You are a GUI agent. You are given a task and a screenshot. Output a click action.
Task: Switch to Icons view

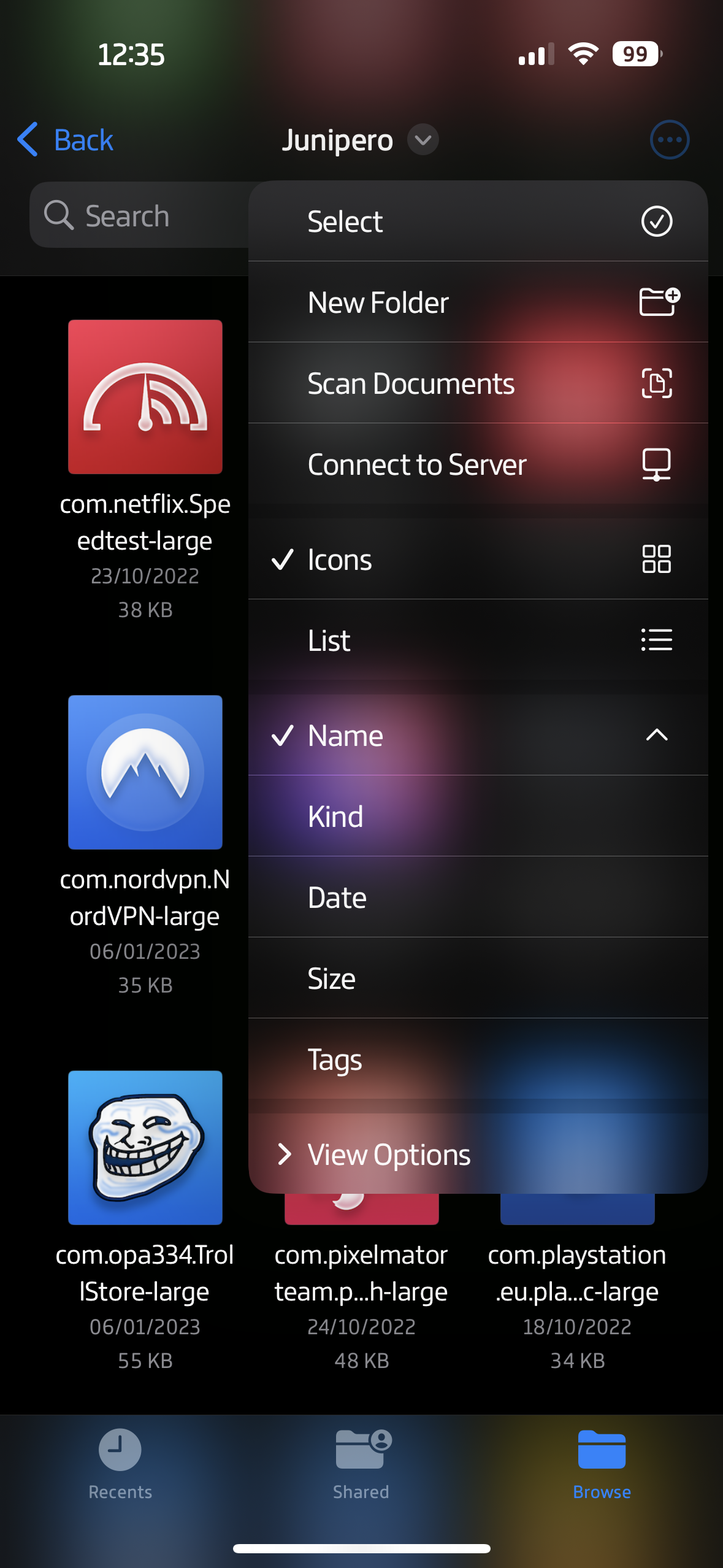[x=478, y=559]
